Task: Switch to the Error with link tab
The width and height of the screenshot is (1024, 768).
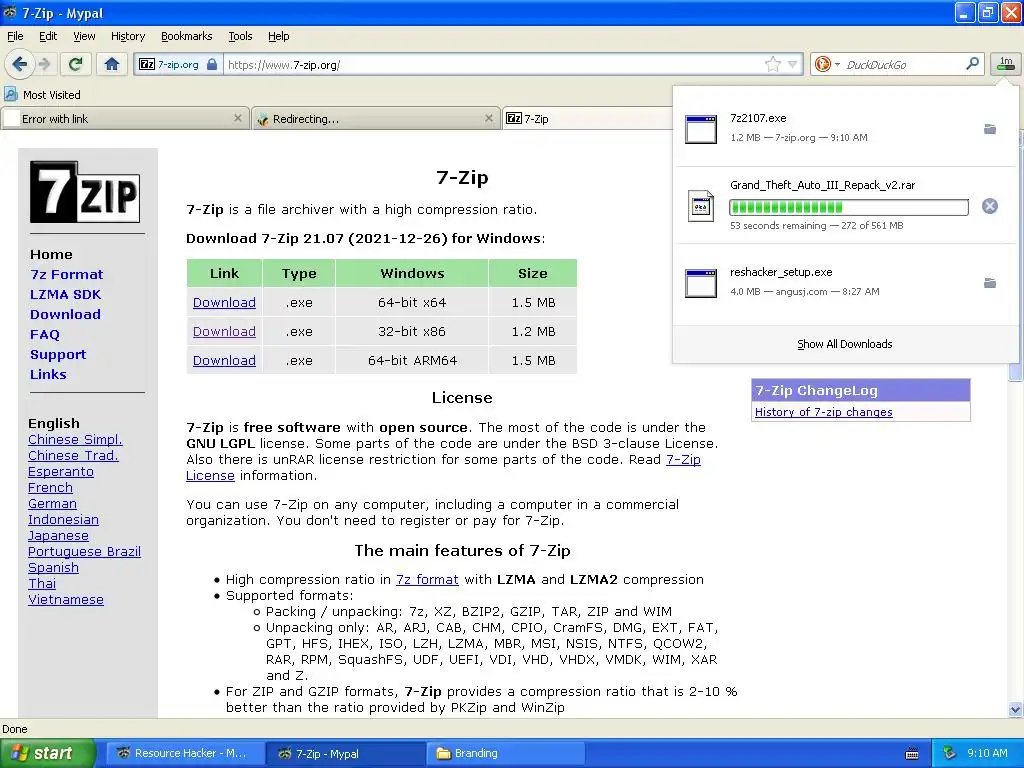Action: click(124, 119)
